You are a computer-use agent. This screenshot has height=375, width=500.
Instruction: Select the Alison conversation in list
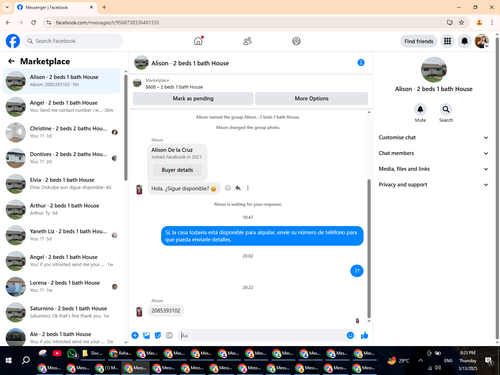tap(62, 81)
